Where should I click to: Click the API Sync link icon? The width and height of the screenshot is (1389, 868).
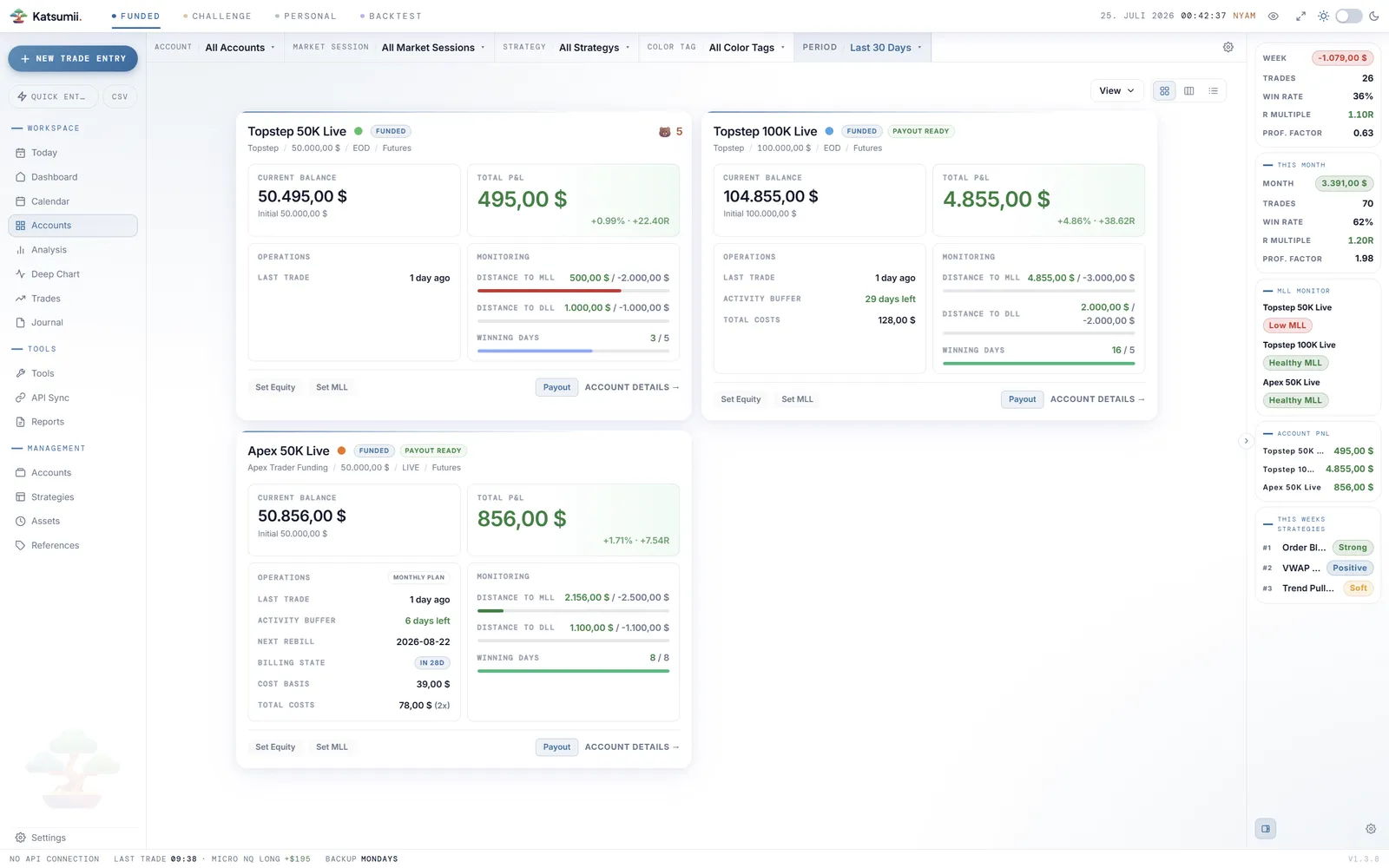pos(20,398)
